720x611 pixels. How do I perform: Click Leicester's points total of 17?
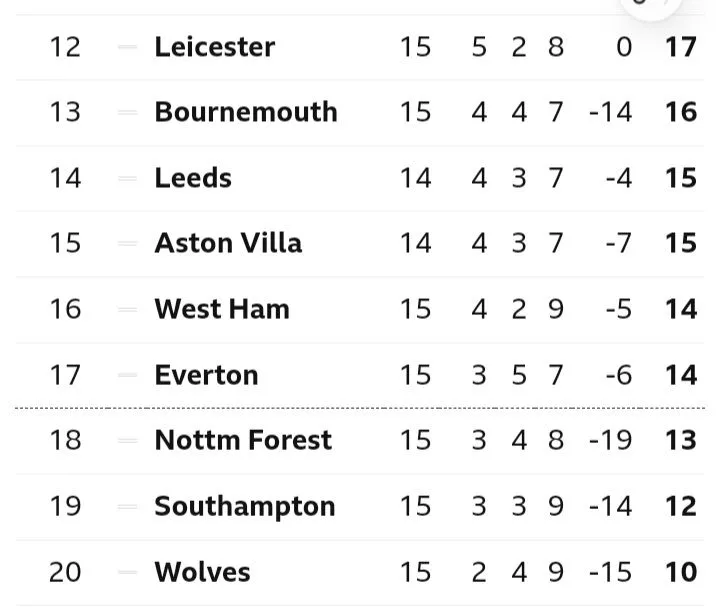click(680, 47)
